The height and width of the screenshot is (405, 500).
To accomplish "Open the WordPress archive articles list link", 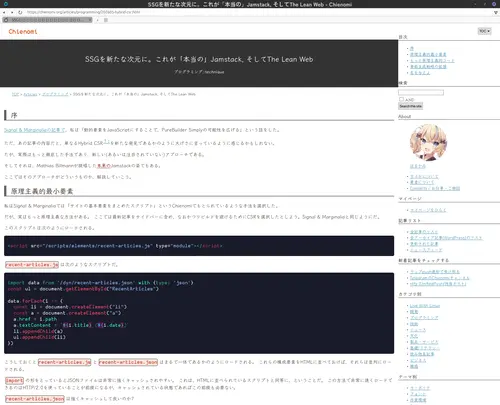I will (446, 238).
